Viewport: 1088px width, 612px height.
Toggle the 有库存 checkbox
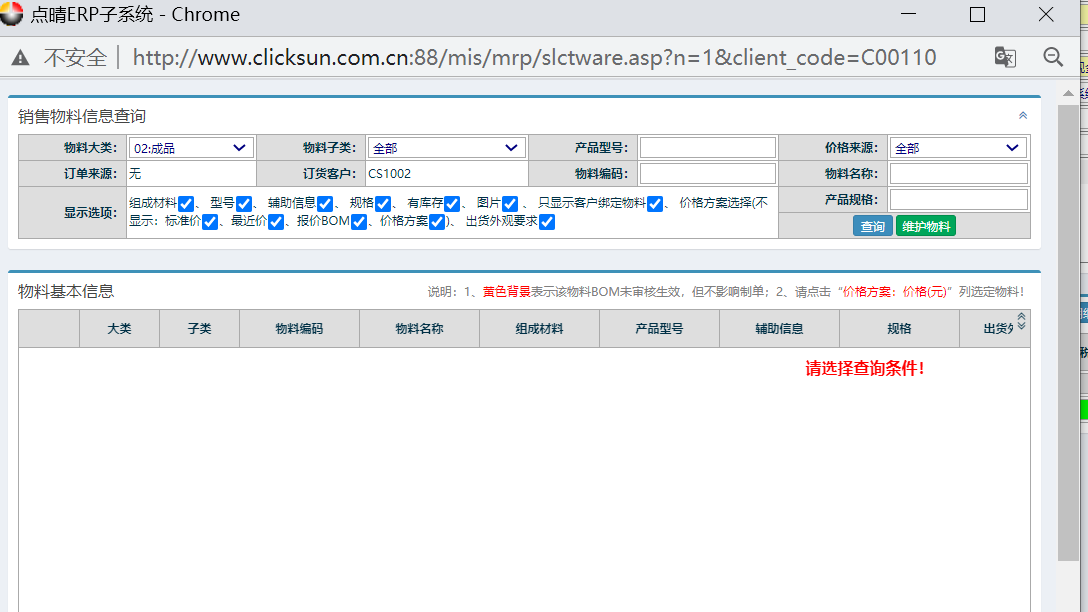click(451, 204)
